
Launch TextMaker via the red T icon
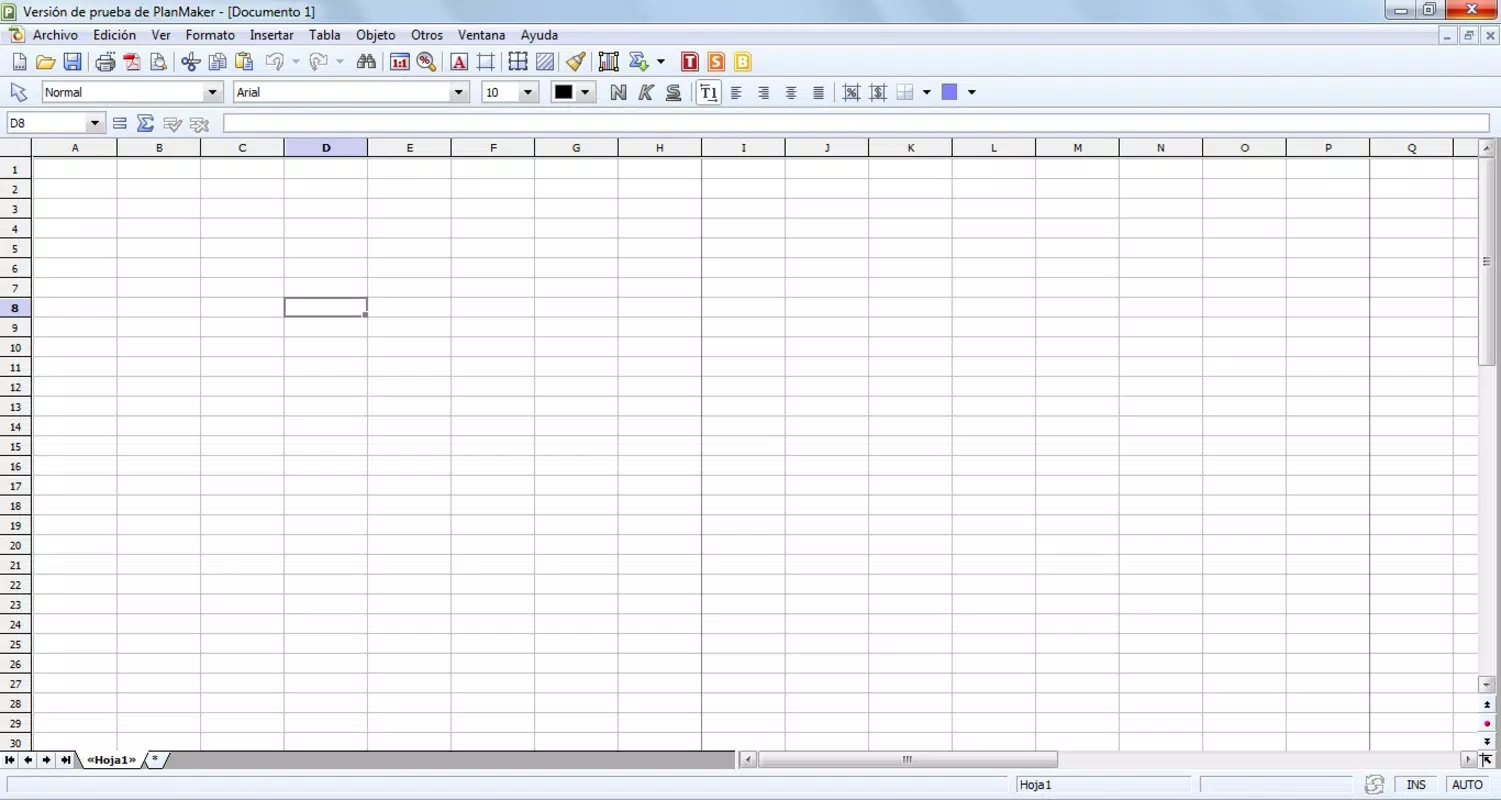[x=690, y=62]
